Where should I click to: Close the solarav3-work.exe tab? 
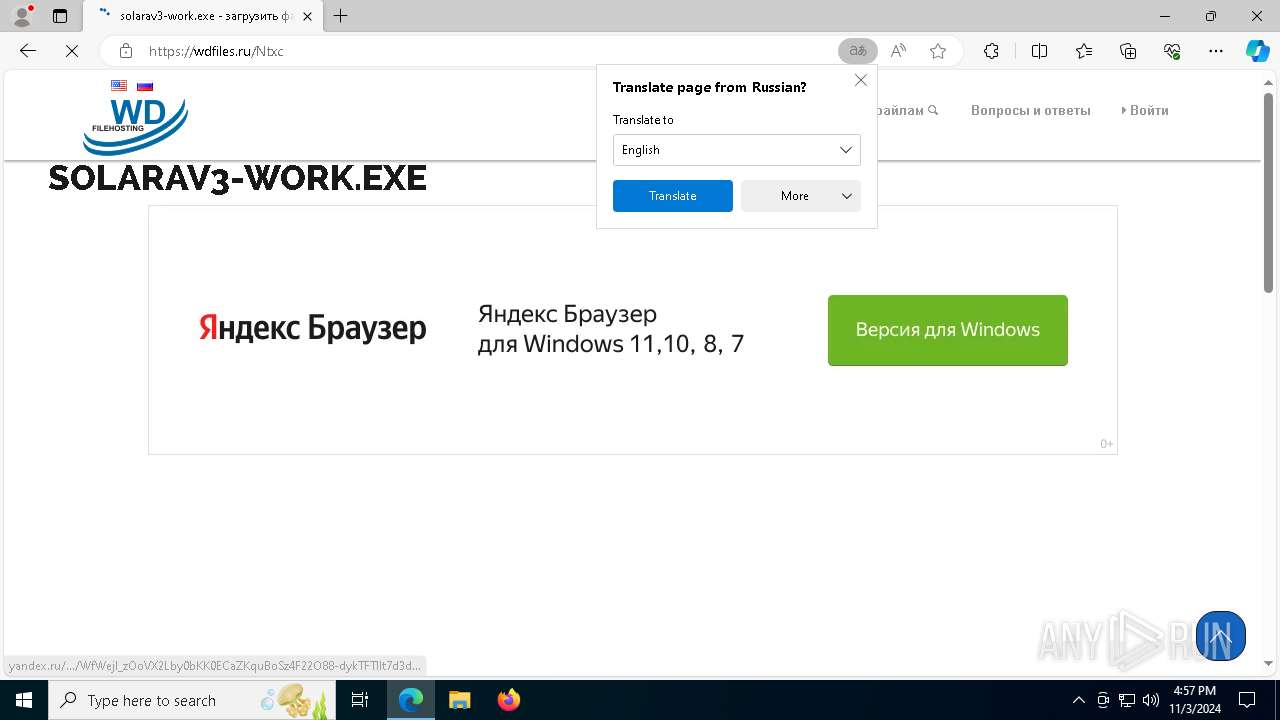click(x=307, y=16)
